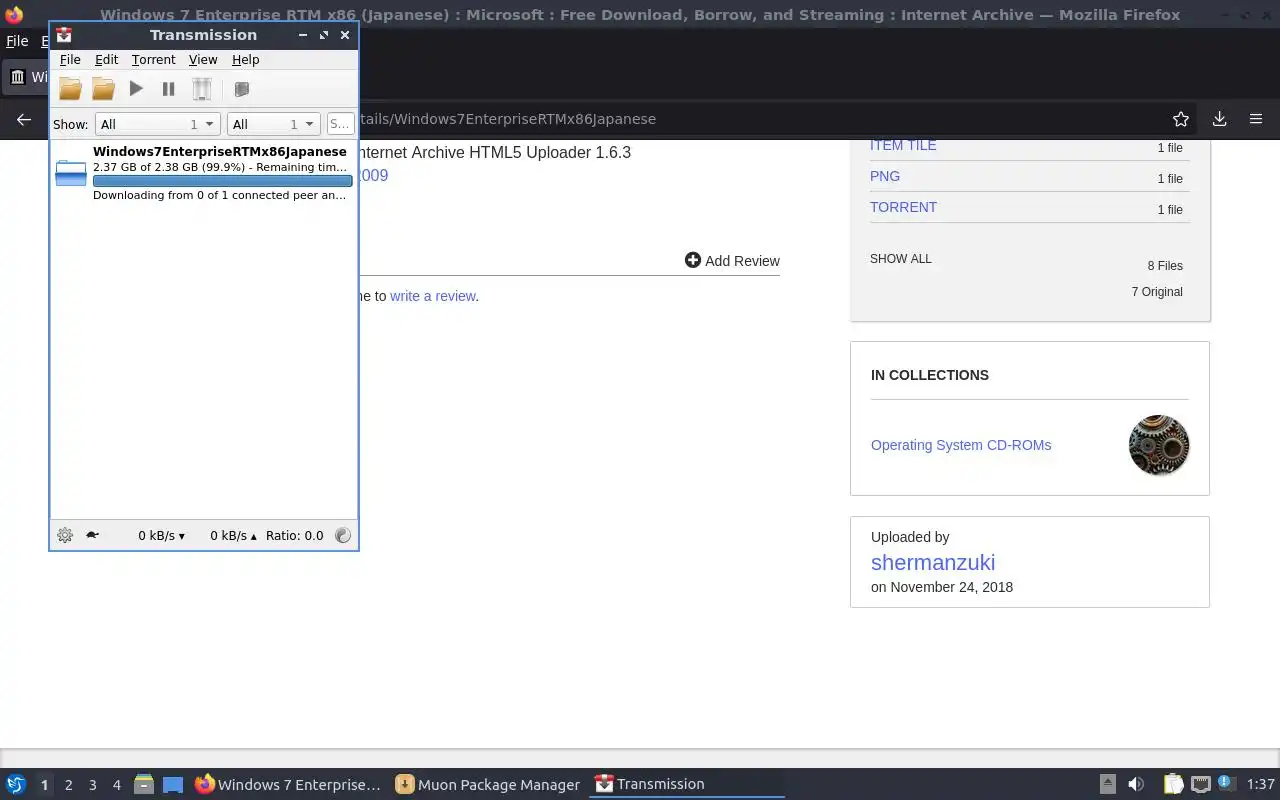
Task: Open clipboard manager tray icon
Action: click(x=1173, y=785)
